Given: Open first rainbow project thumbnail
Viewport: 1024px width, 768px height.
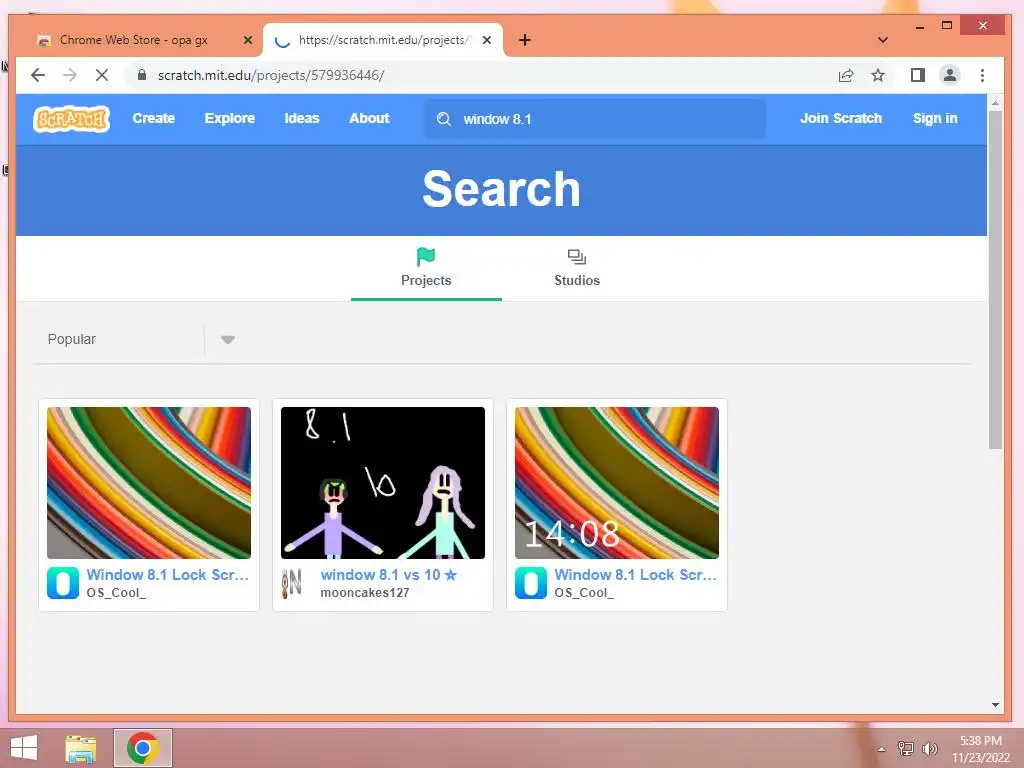Looking at the screenshot, I should [149, 483].
